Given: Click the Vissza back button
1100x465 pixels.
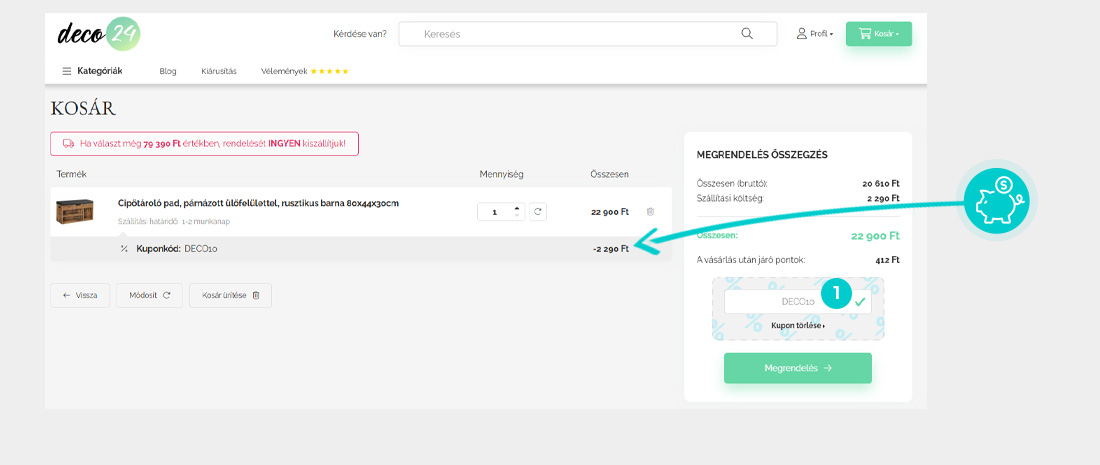Looking at the screenshot, I should click(x=80, y=296).
